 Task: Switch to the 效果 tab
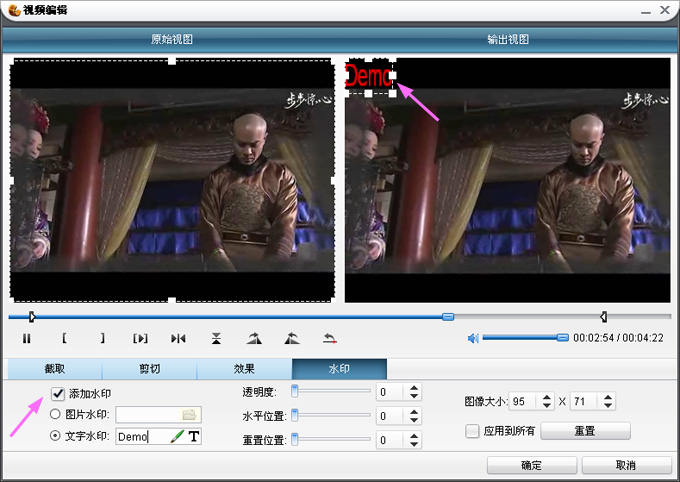(x=244, y=369)
